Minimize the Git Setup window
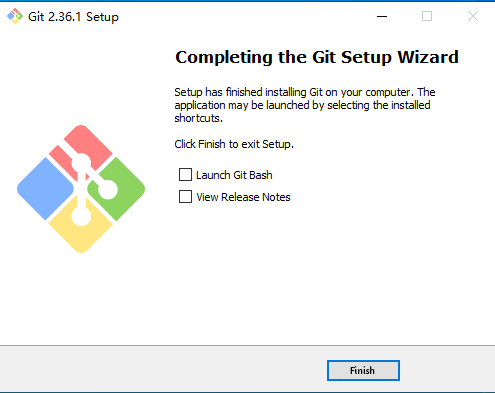Screen dimensions: 495x393 tap(382, 16)
